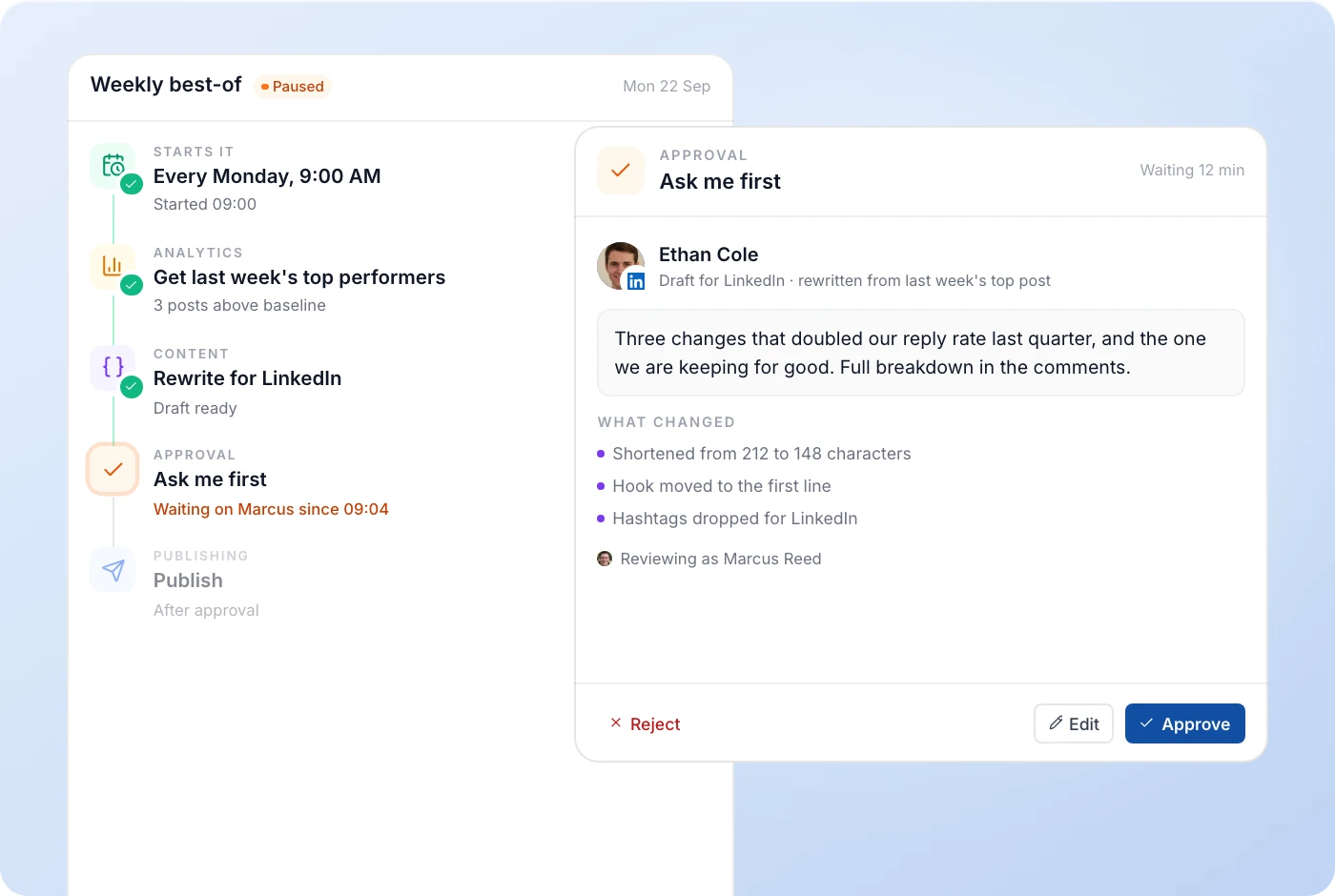Edit the LinkedIn draft
This screenshot has height=896, width=1335.
click(x=1074, y=723)
